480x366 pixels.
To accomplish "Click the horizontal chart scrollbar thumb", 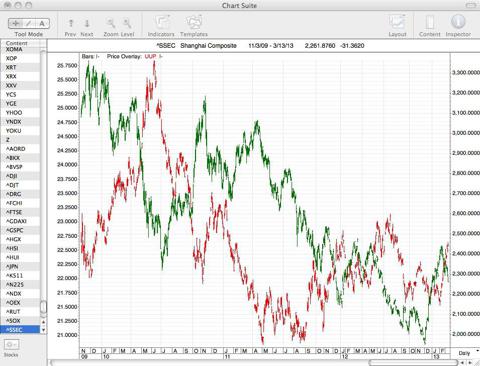I will tap(414, 362).
